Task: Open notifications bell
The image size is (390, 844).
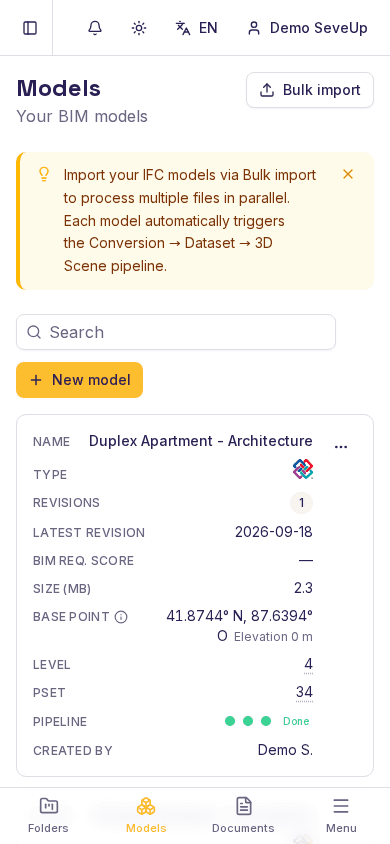Action: point(95,28)
